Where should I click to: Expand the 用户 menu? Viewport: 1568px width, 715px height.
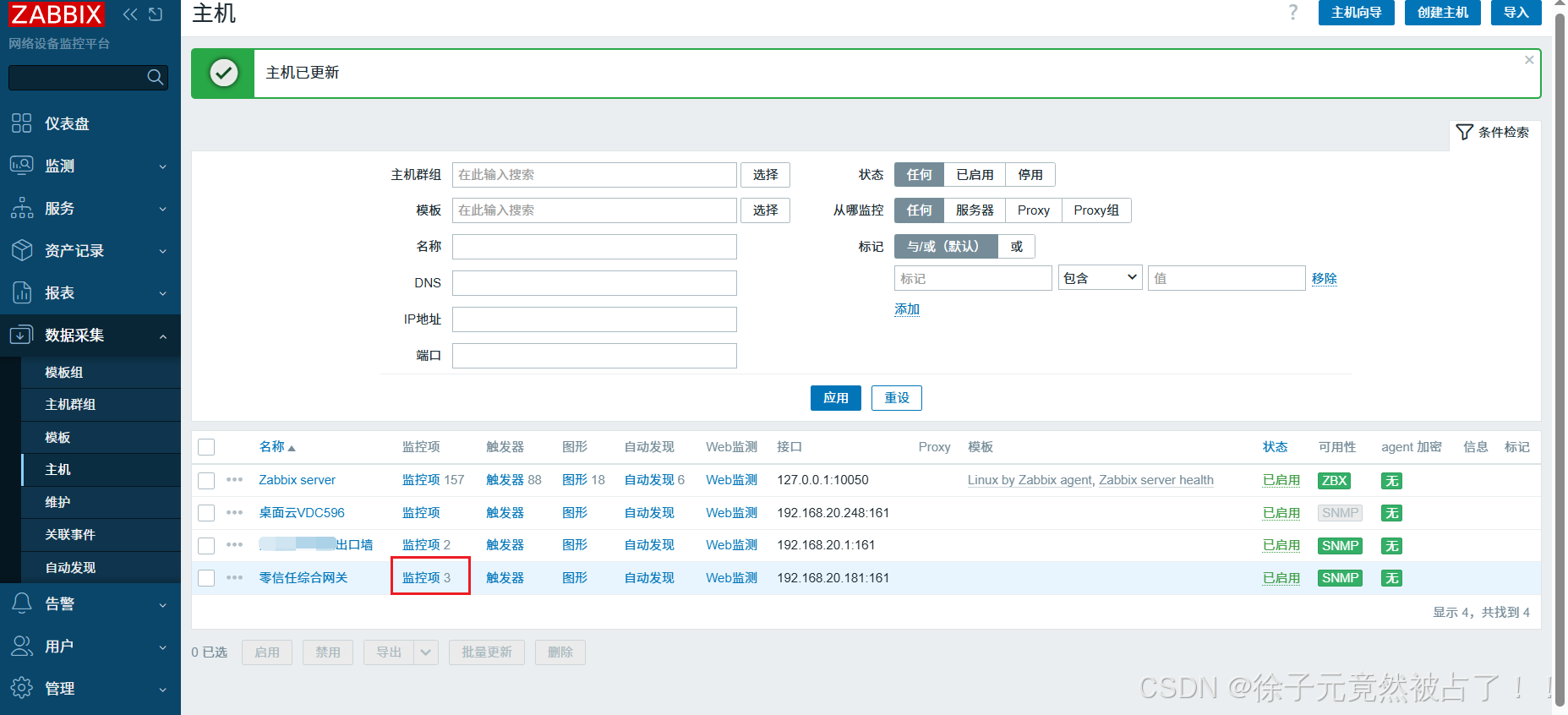pyautogui.click(x=163, y=647)
